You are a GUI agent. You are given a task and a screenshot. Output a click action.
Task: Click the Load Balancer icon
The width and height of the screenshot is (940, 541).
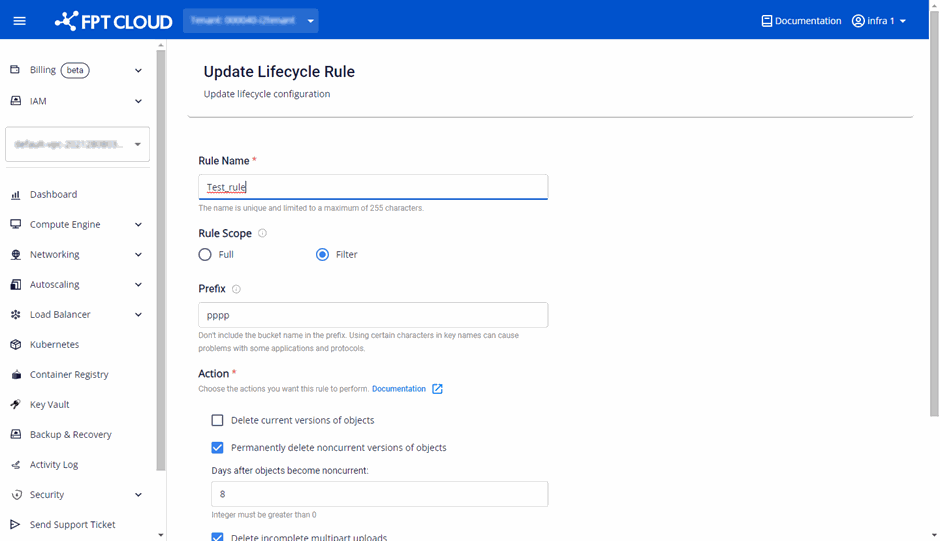click(16, 314)
